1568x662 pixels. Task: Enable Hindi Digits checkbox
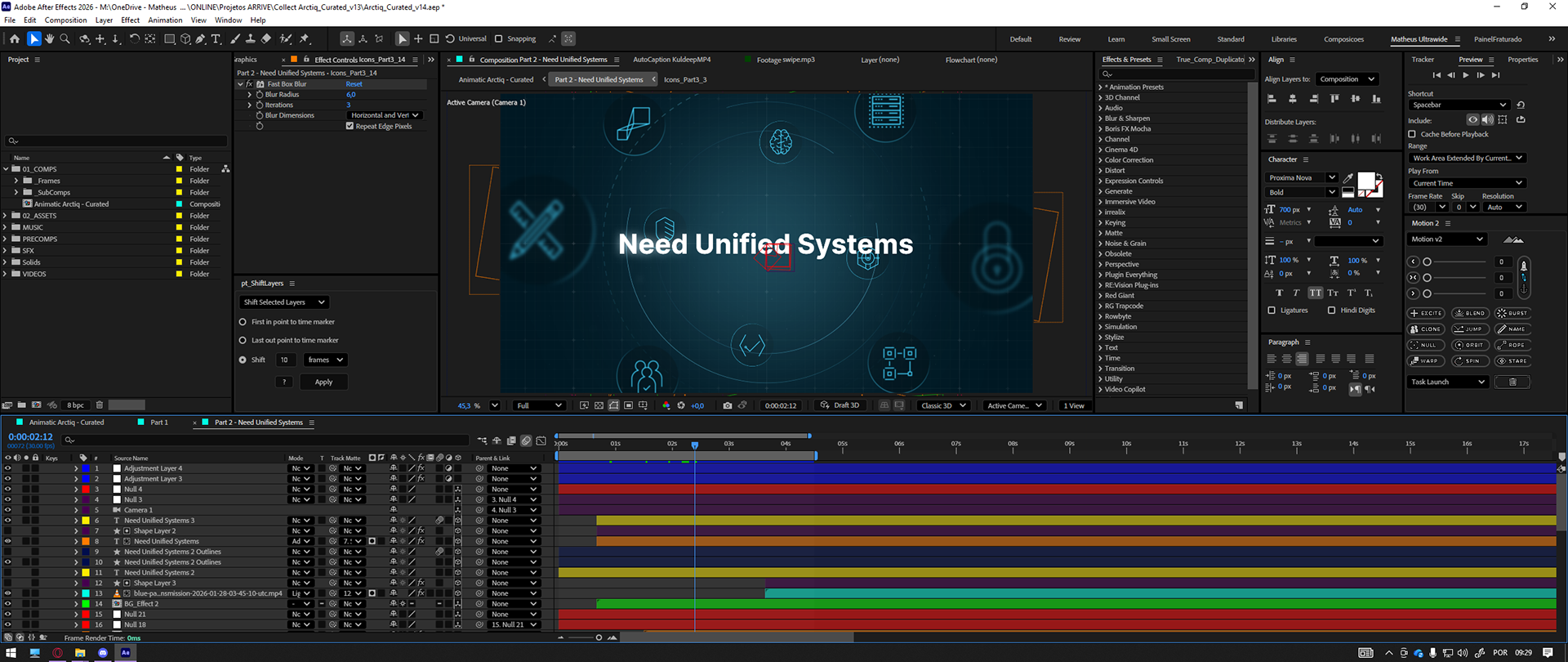pos(1332,311)
